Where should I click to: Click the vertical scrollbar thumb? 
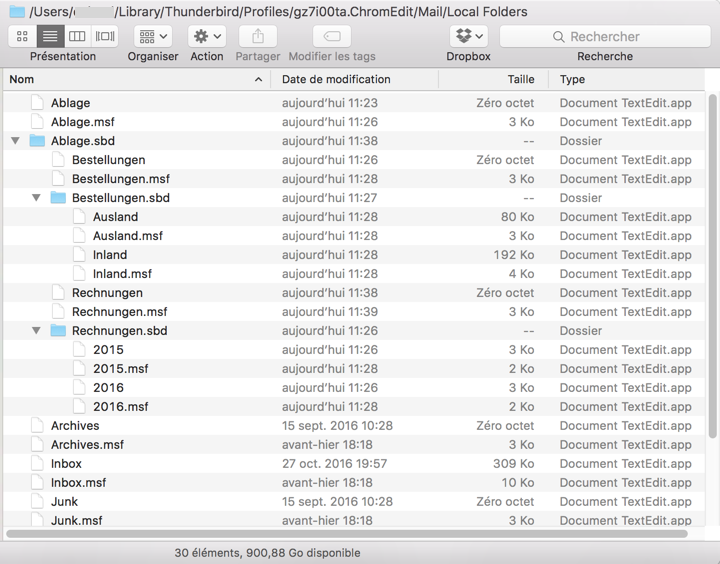(x=712, y=265)
